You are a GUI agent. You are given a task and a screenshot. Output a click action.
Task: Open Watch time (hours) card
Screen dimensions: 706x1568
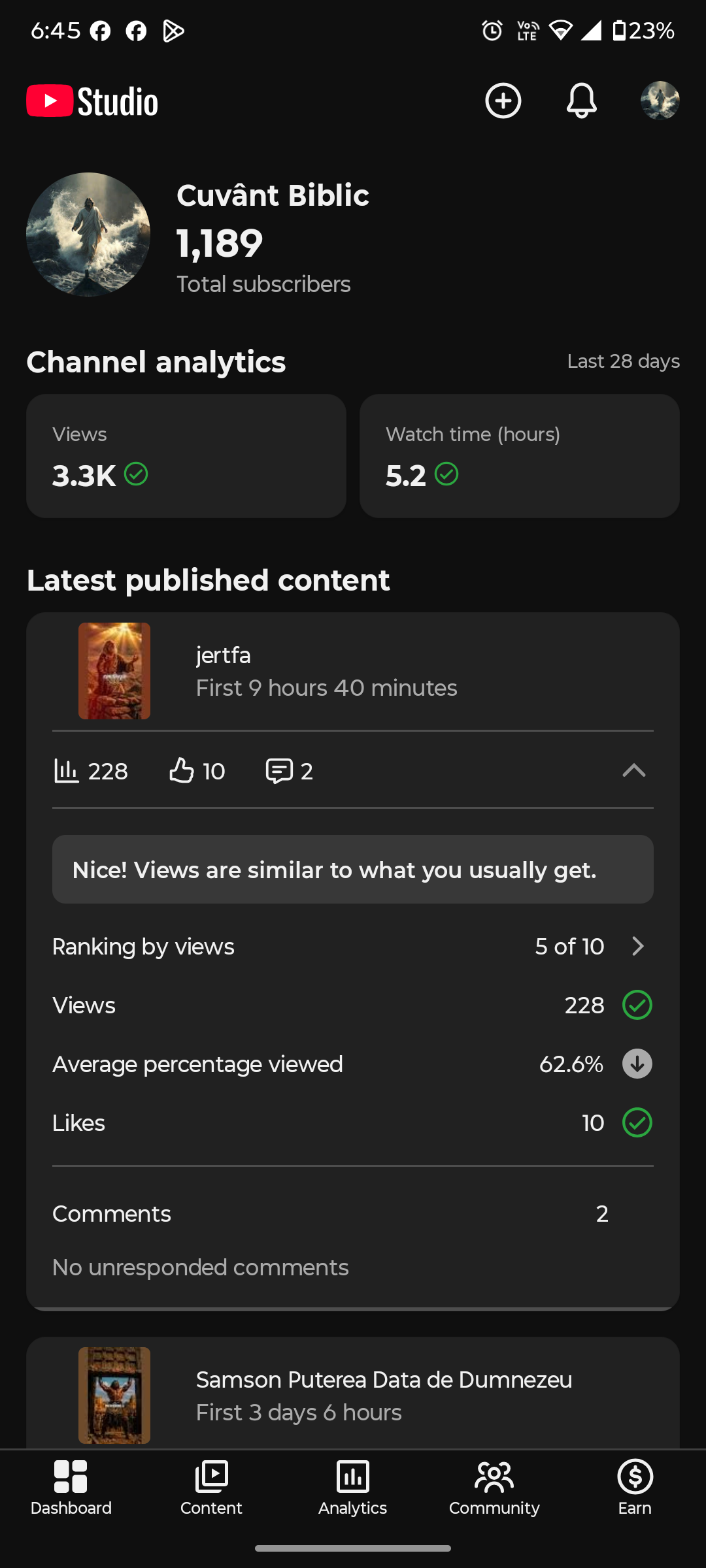(520, 456)
